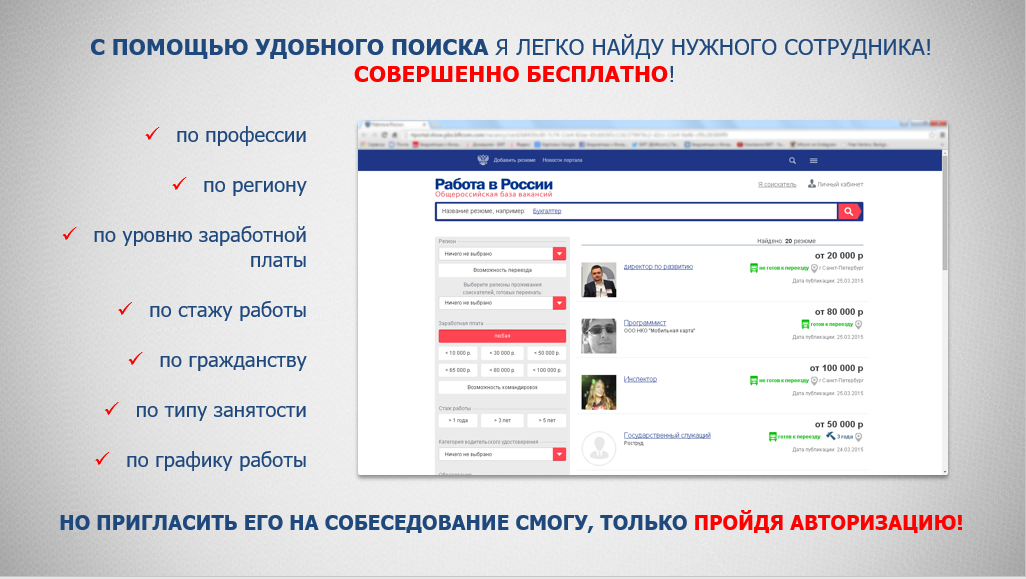This screenshot has height=579, width=1026.
Task: Click the salary от 20 000 р
Action: tap(839, 256)
